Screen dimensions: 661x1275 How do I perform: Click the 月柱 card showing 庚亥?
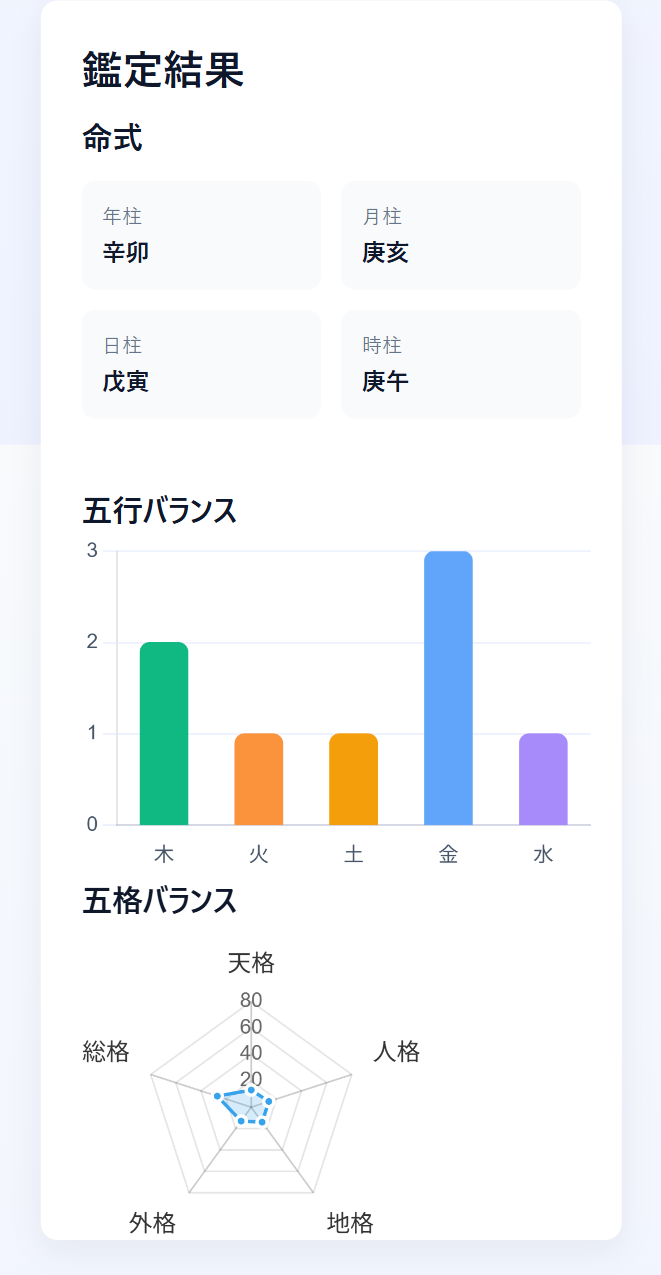pyautogui.click(x=461, y=235)
